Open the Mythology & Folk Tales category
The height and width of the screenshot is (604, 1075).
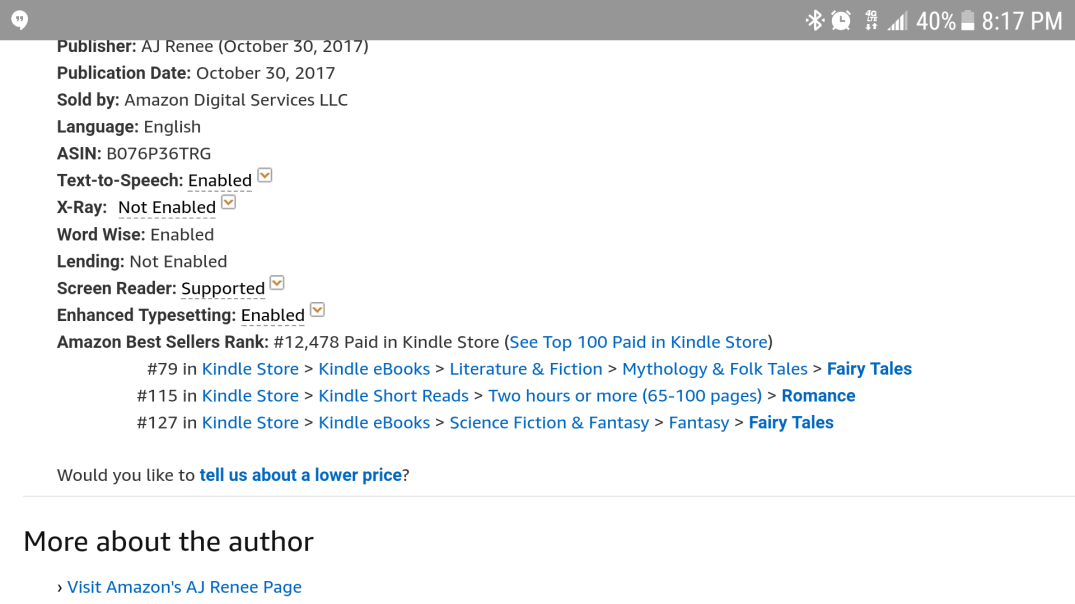pos(714,369)
